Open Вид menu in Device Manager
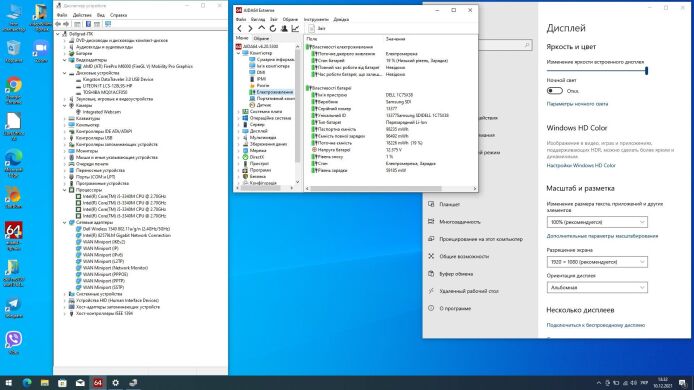The image size is (694, 390). (101, 15)
